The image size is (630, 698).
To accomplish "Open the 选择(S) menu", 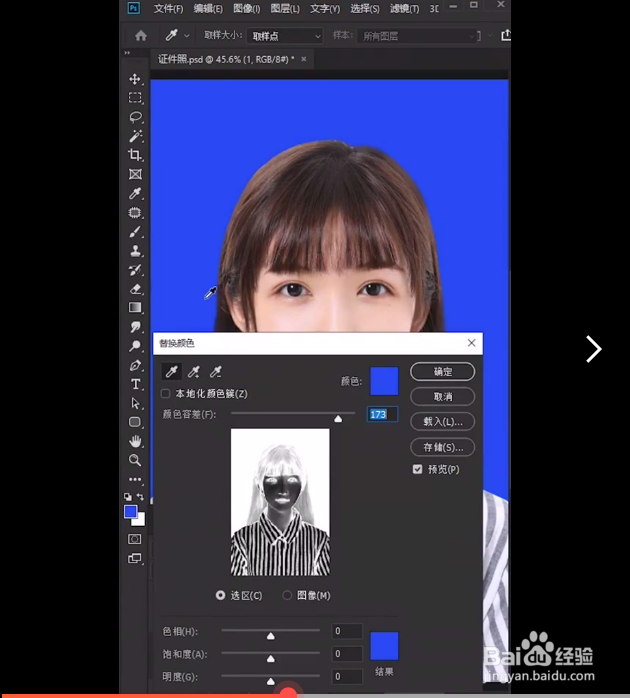I will [365, 8].
